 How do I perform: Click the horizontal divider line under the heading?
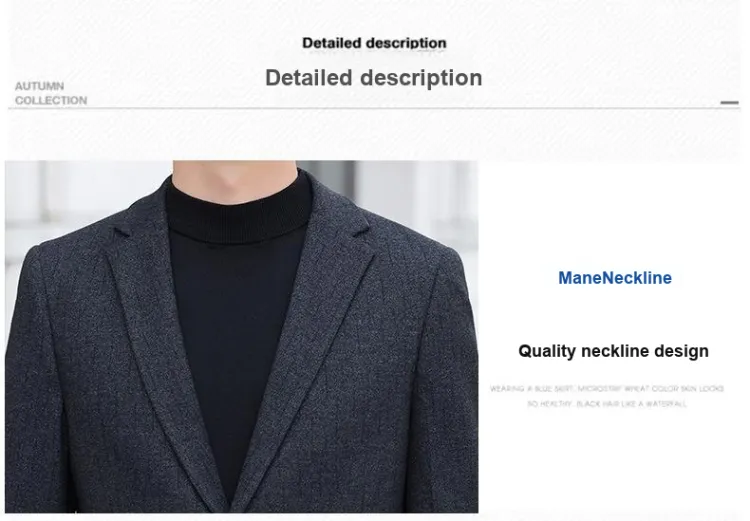point(374,109)
